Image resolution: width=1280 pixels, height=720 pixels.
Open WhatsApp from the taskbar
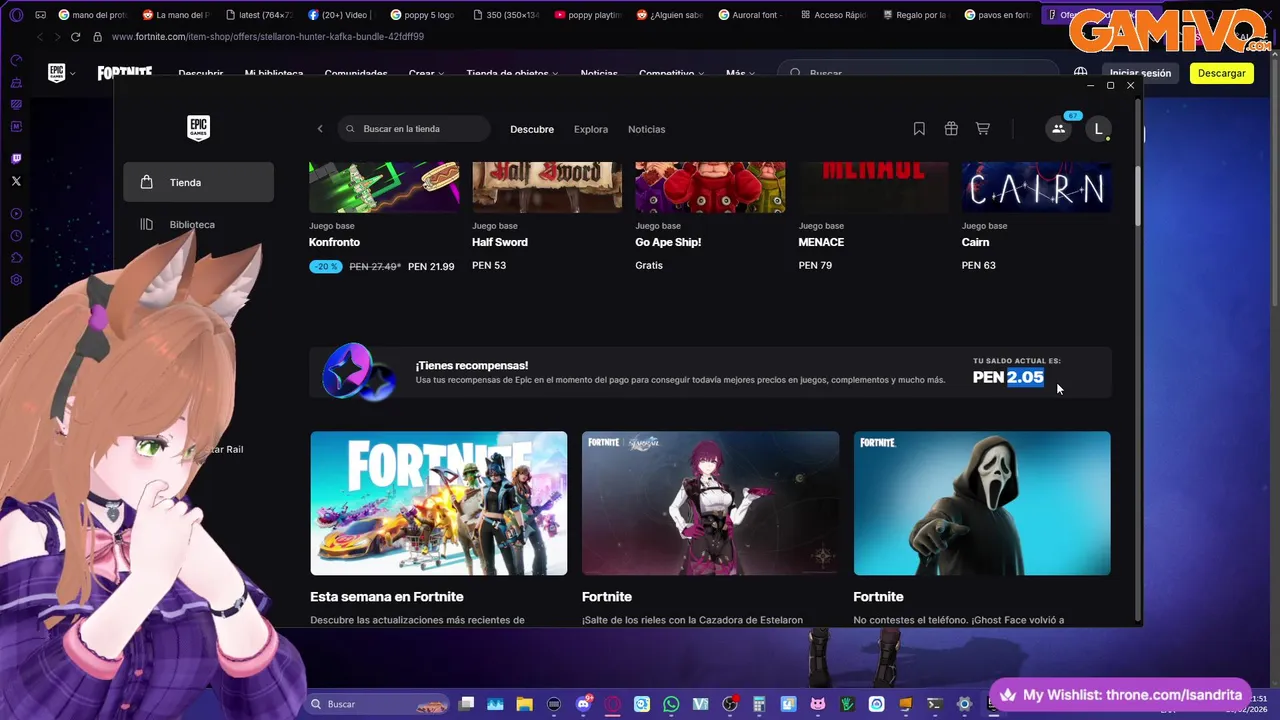click(x=671, y=704)
